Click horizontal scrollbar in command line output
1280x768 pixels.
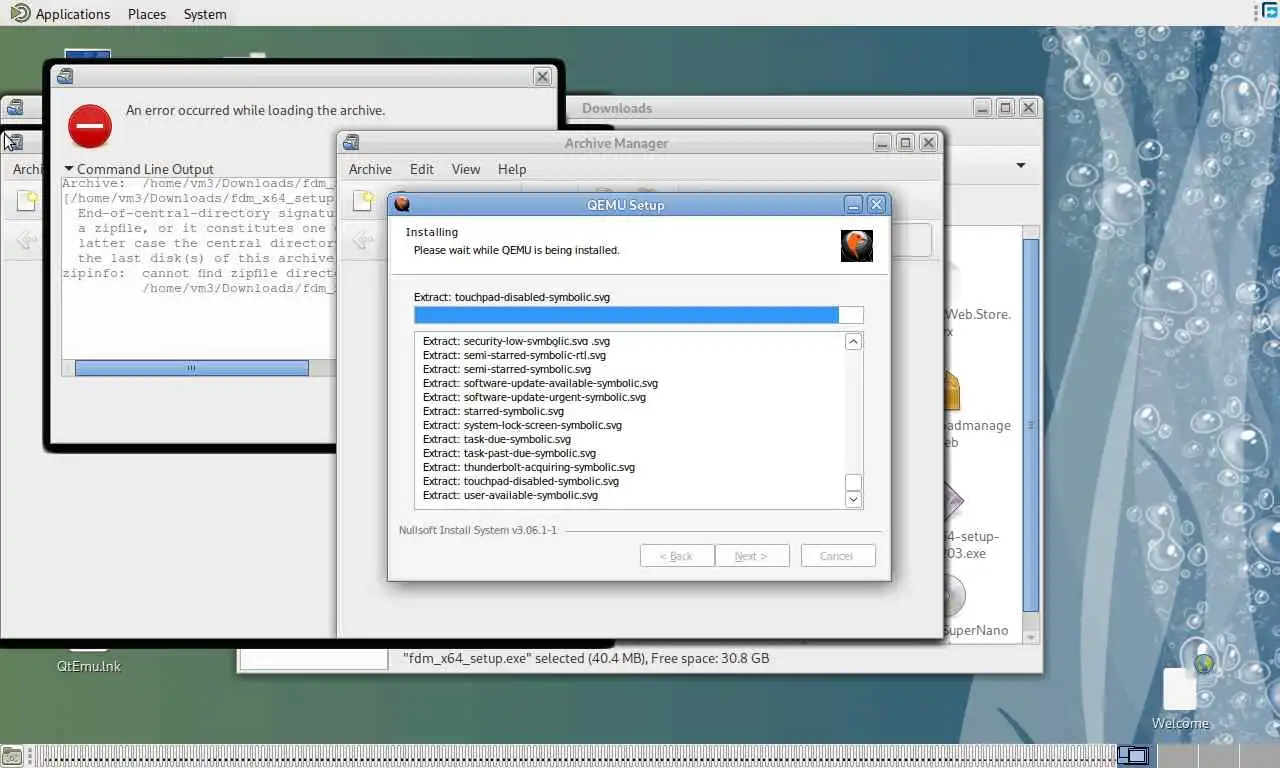coord(191,368)
